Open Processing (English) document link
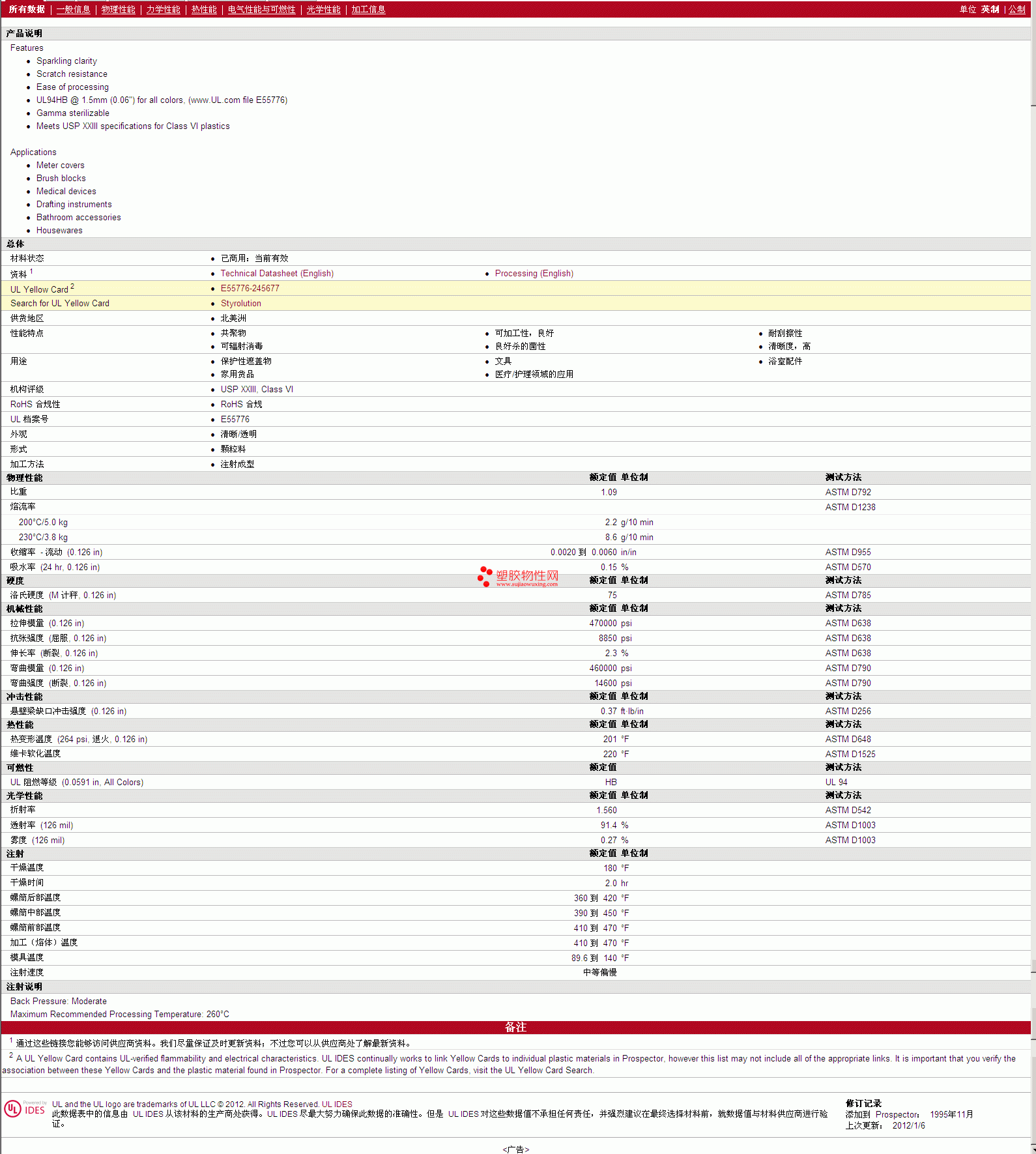Screen dimensions: 1036x1154 click(534, 274)
